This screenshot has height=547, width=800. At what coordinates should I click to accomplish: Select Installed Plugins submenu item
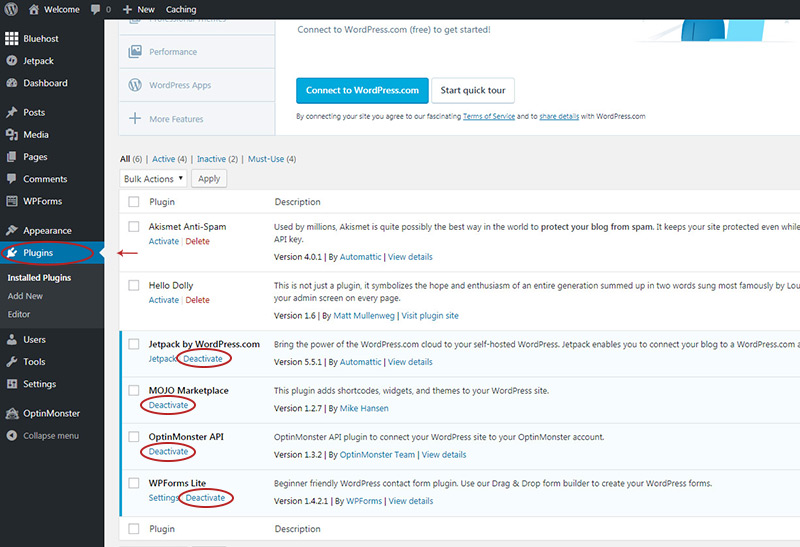(x=39, y=278)
